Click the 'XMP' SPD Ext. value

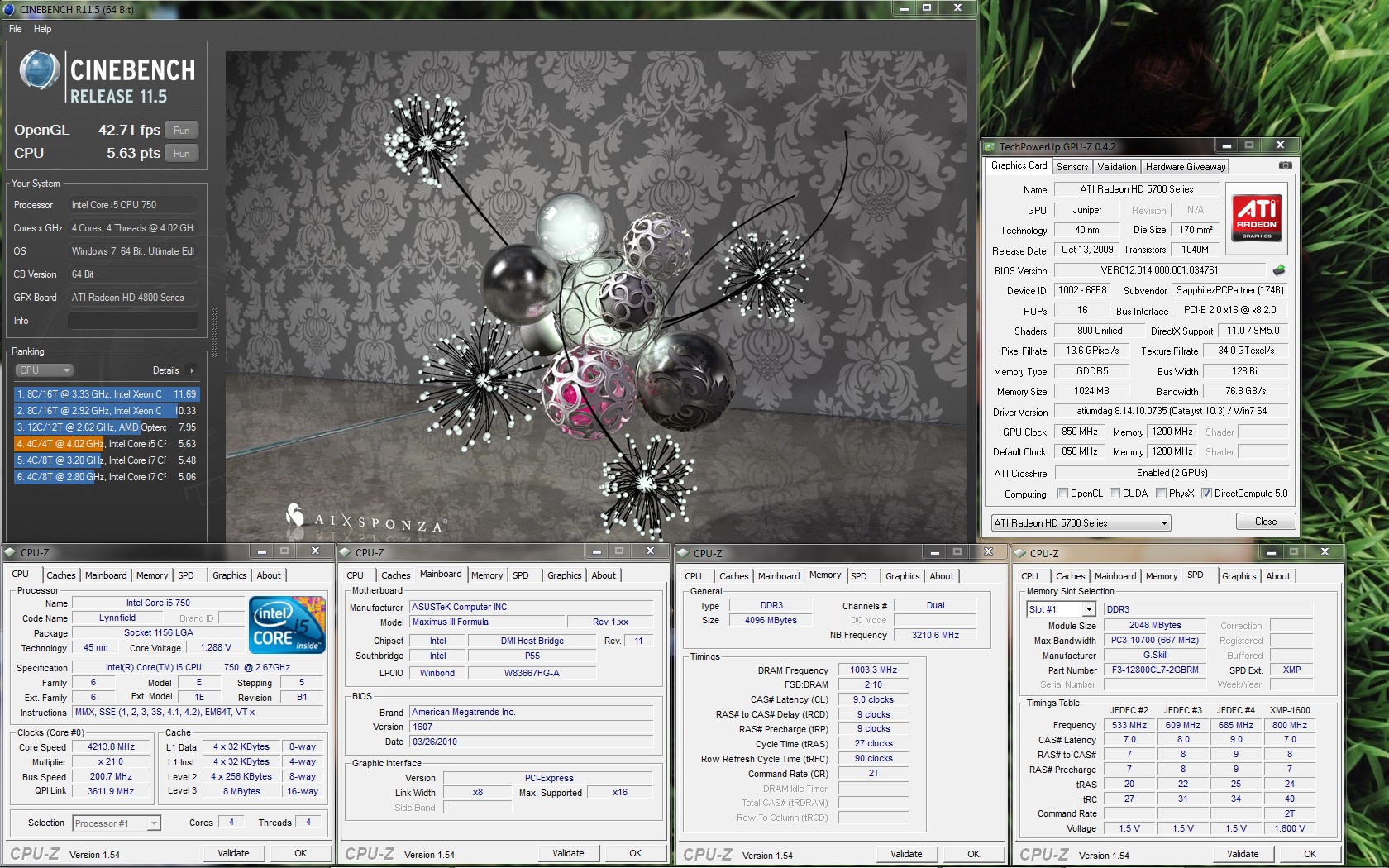[1291, 670]
